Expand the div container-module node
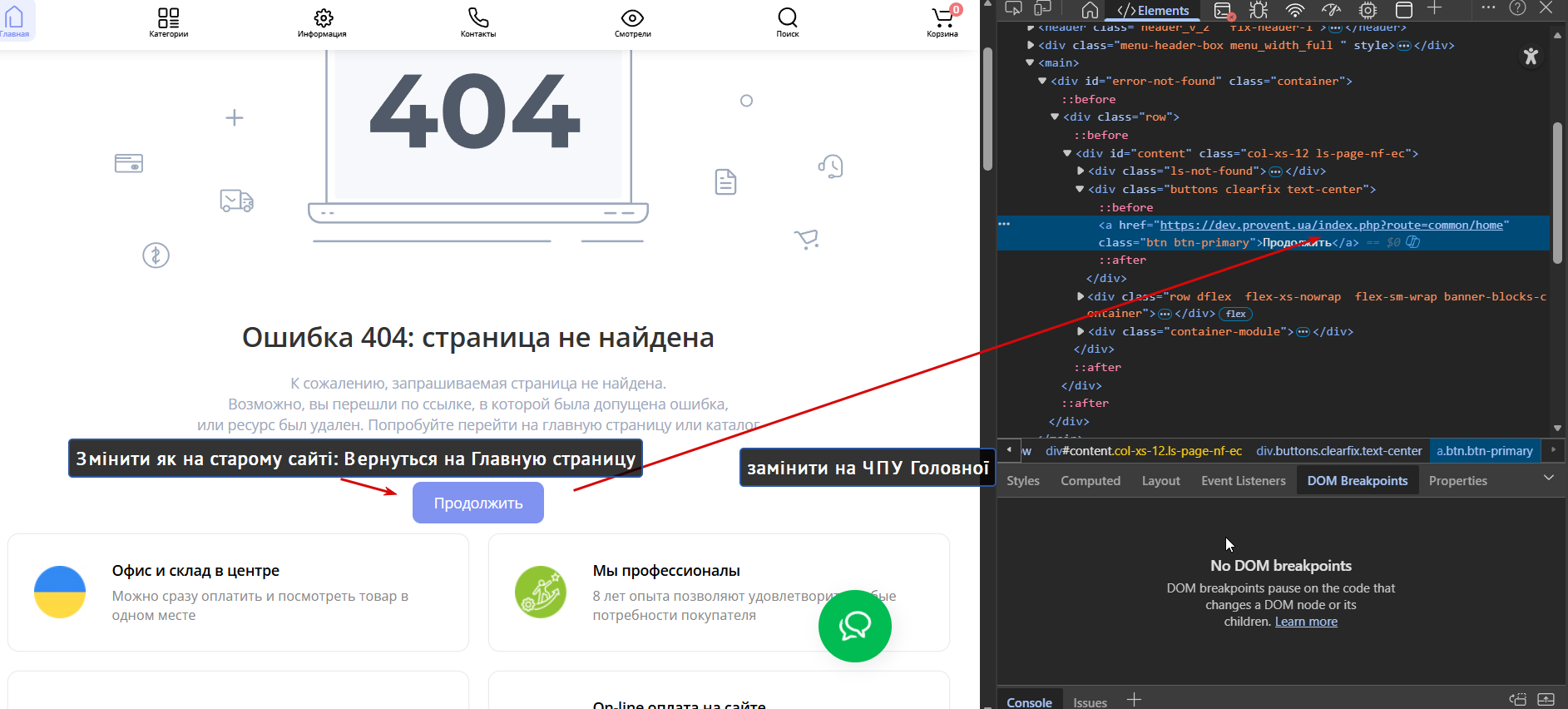 [x=1081, y=331]
